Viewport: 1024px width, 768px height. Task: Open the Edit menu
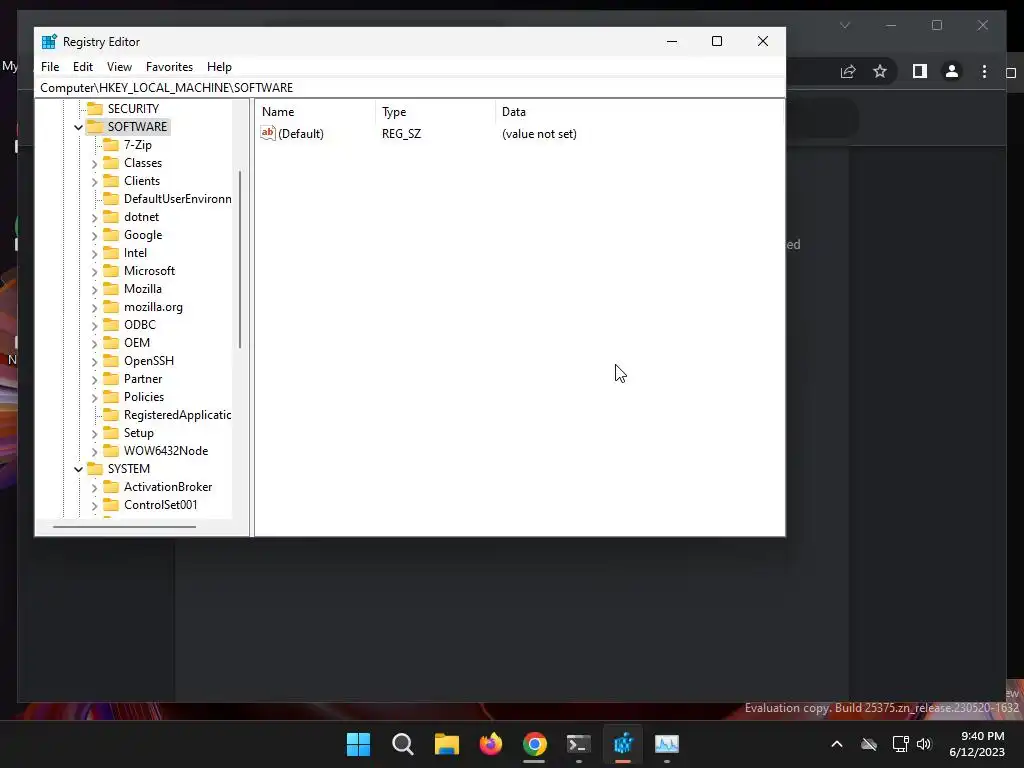[x=82, y=67]
